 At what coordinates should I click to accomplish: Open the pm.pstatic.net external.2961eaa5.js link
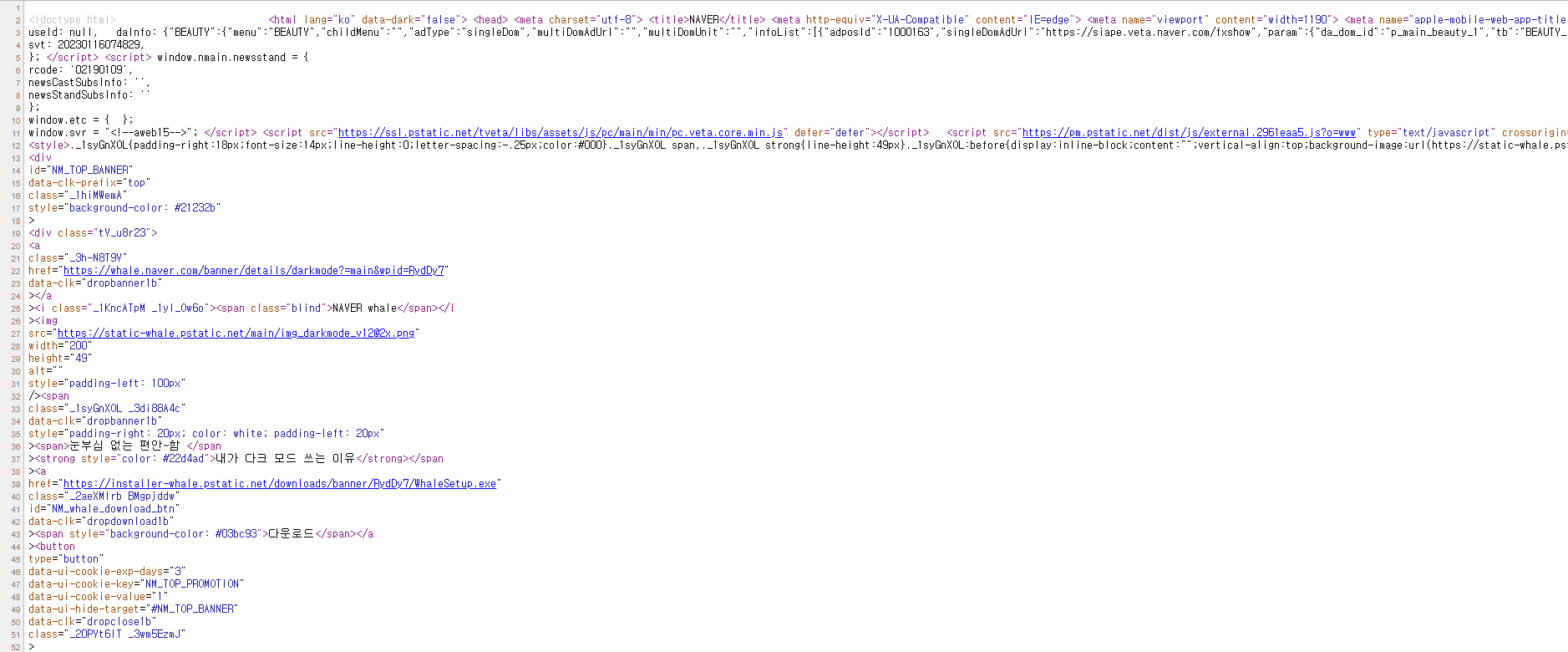(1189, 132)
